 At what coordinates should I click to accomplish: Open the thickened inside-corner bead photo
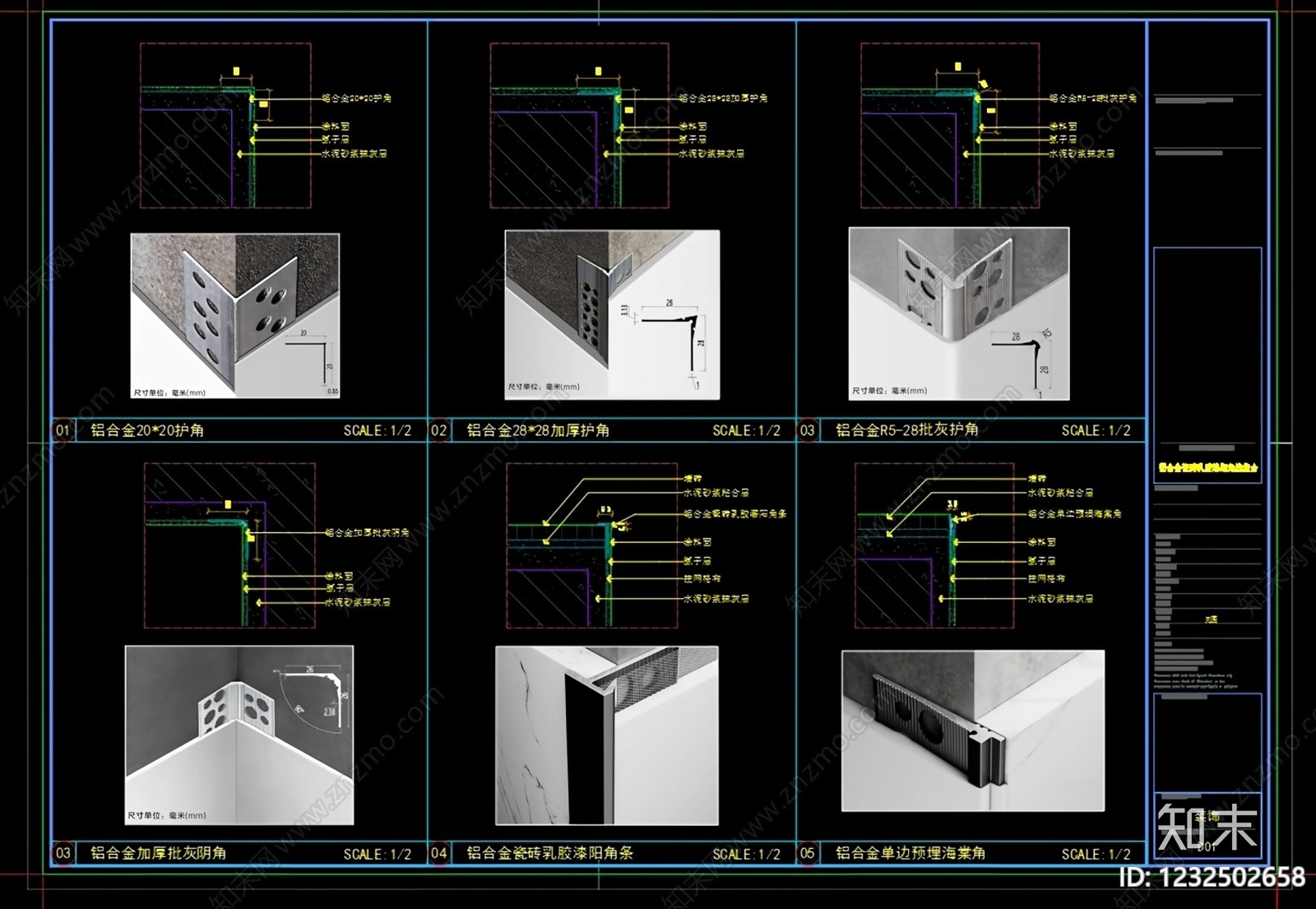point(239,735)
